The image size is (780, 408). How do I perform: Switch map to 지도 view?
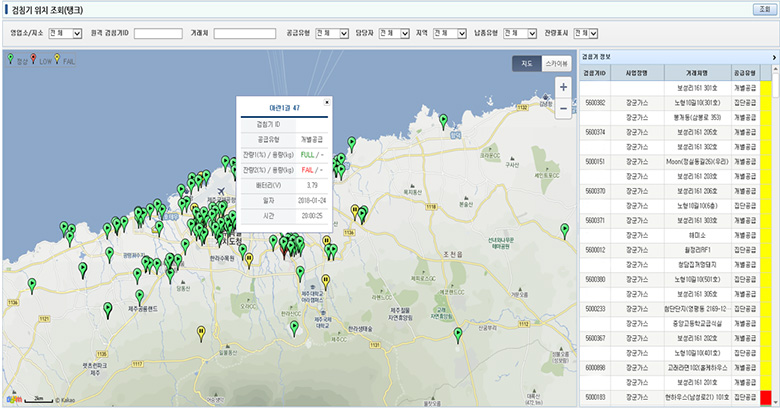tap(526, 64)
